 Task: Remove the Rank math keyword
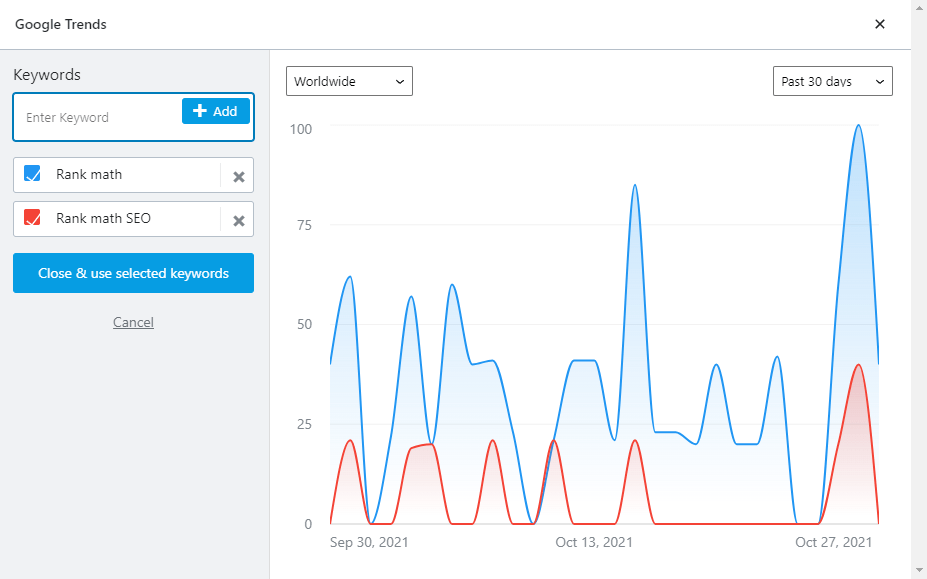[239, 177]
